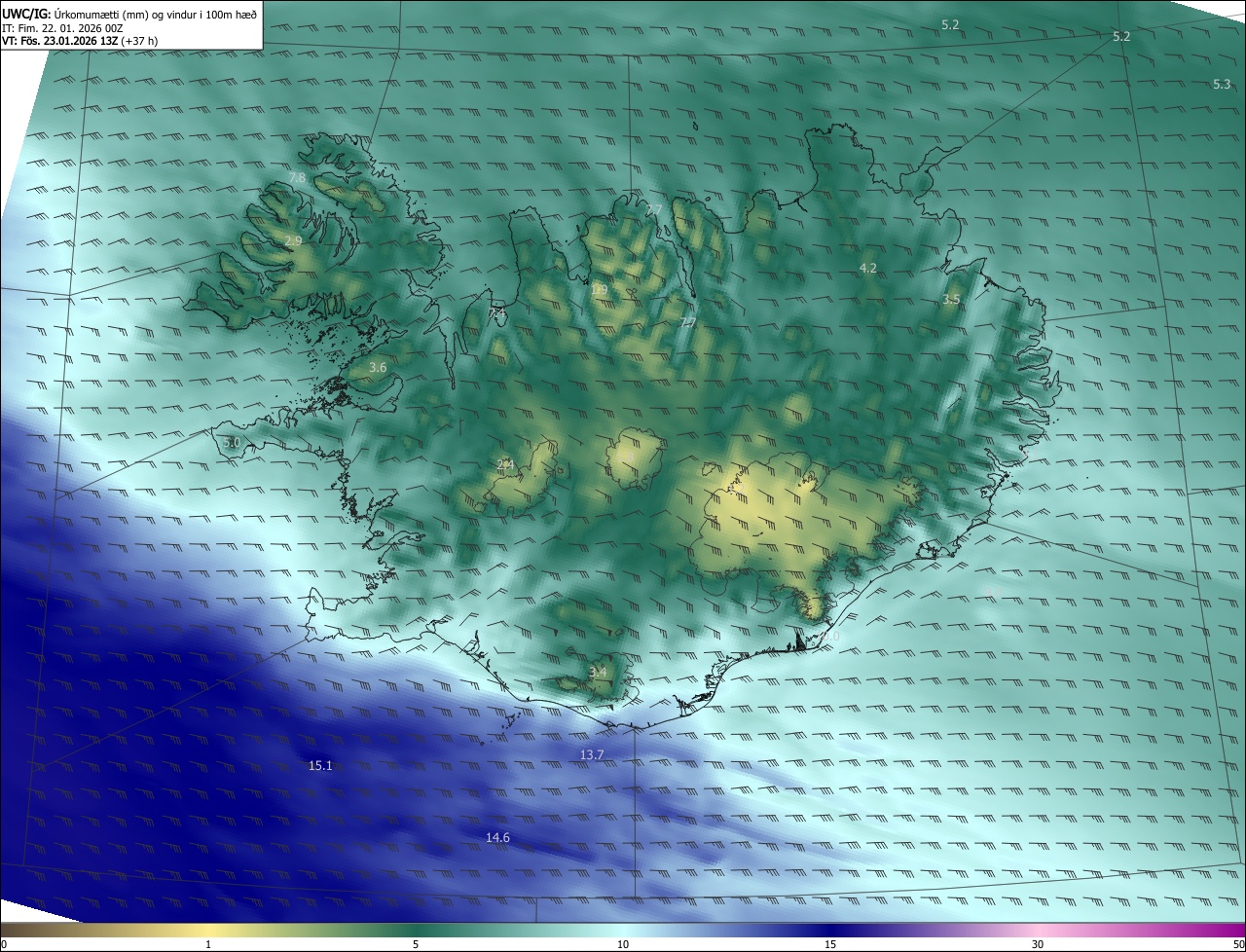Select the 3.5 value label
1246x952 pixels.
[951, 300]
